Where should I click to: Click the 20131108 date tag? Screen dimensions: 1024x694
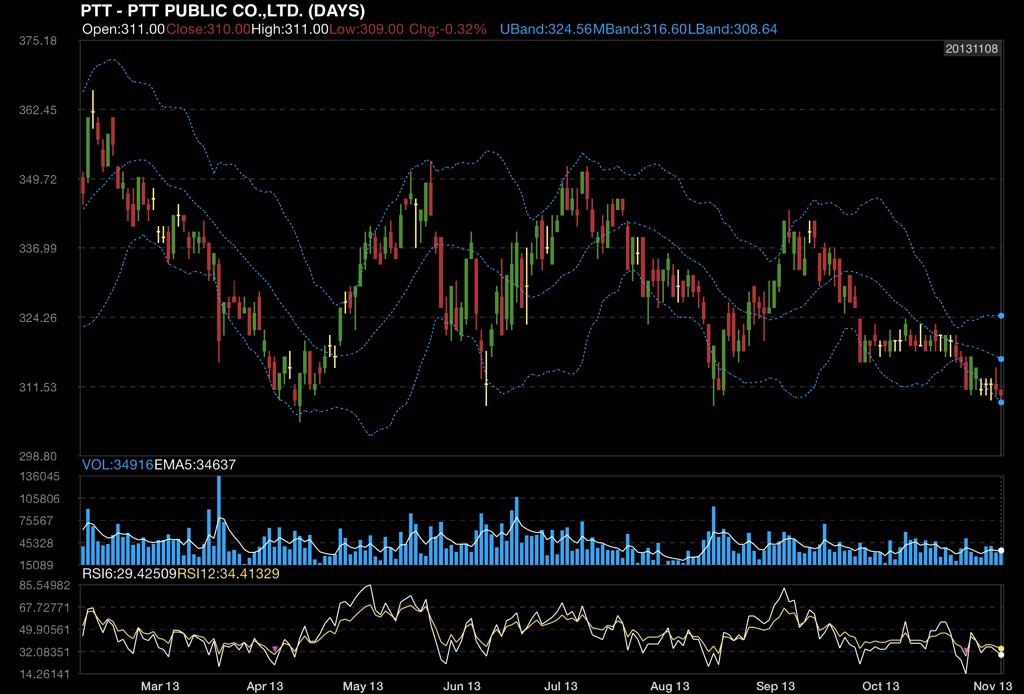972,49
